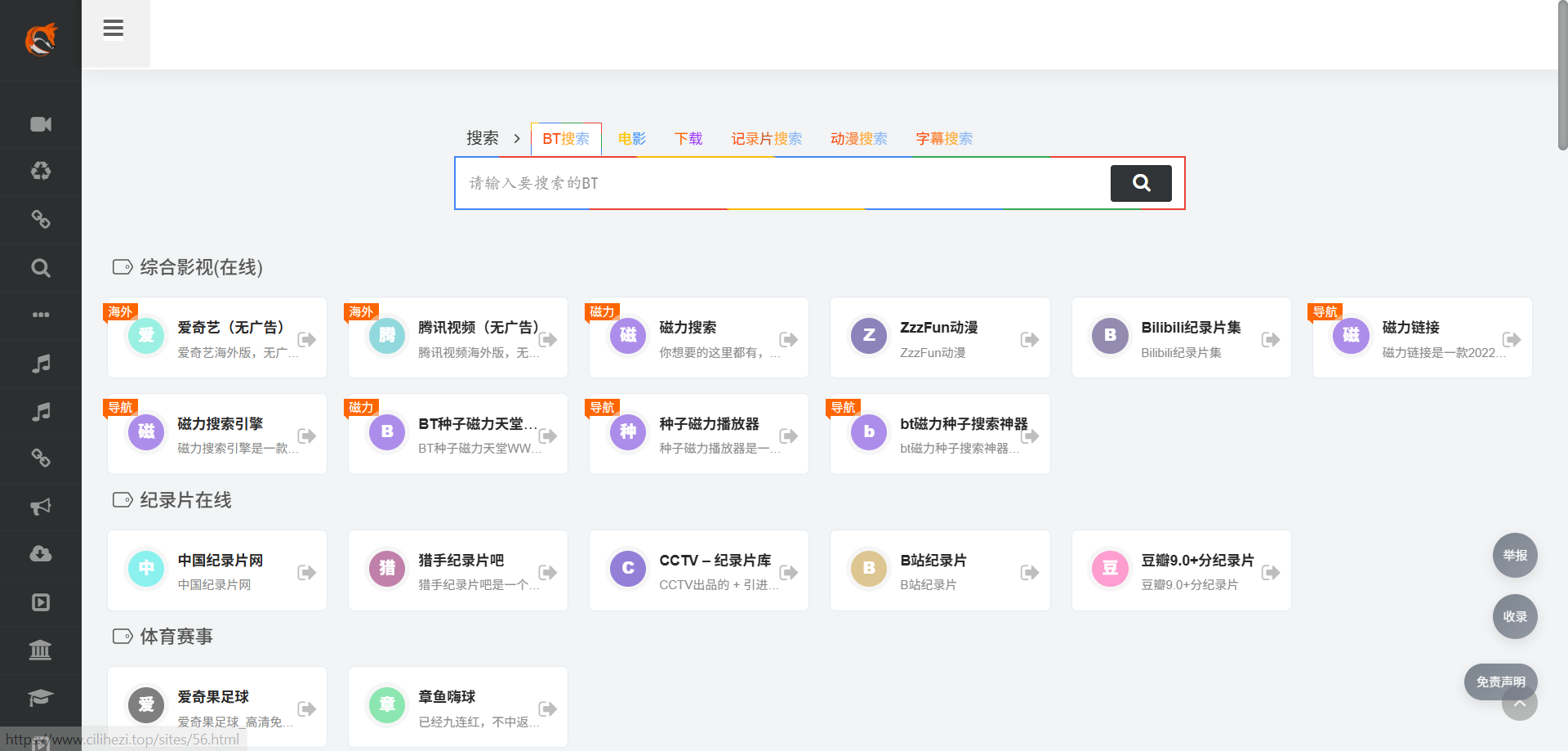Select the BT搜索 tab
Image resolution: width=1568 pixels, height=751 pixels.
click(566, 139)
